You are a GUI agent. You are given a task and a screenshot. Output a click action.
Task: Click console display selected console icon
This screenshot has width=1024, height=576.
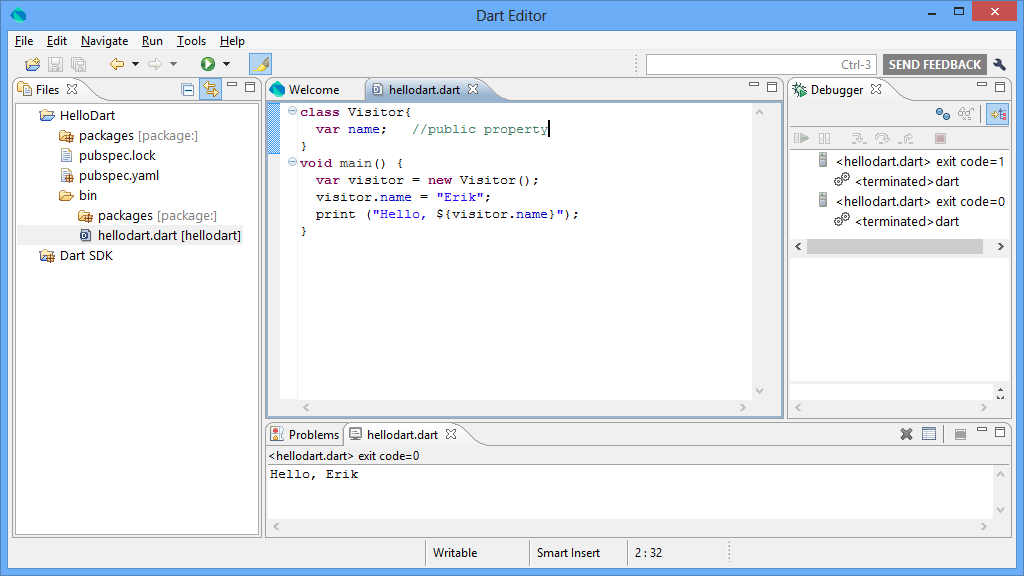tap(960, 434)
